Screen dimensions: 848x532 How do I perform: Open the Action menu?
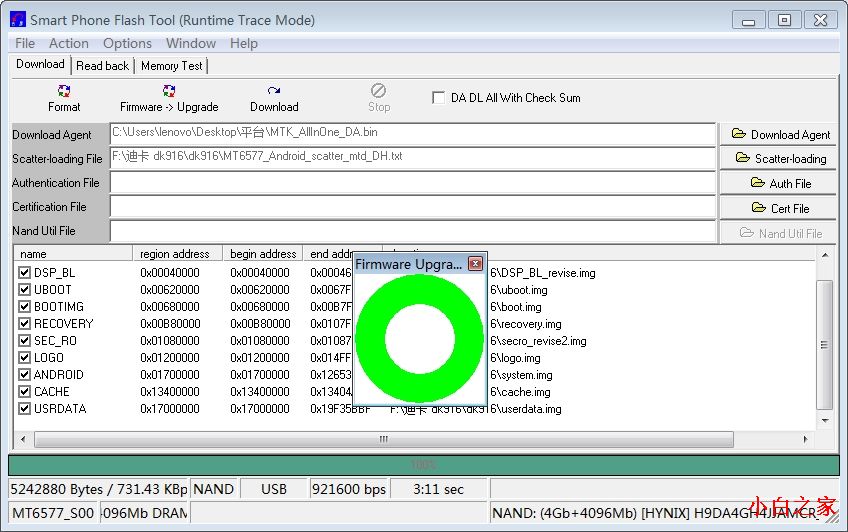(x=69, y=43)
